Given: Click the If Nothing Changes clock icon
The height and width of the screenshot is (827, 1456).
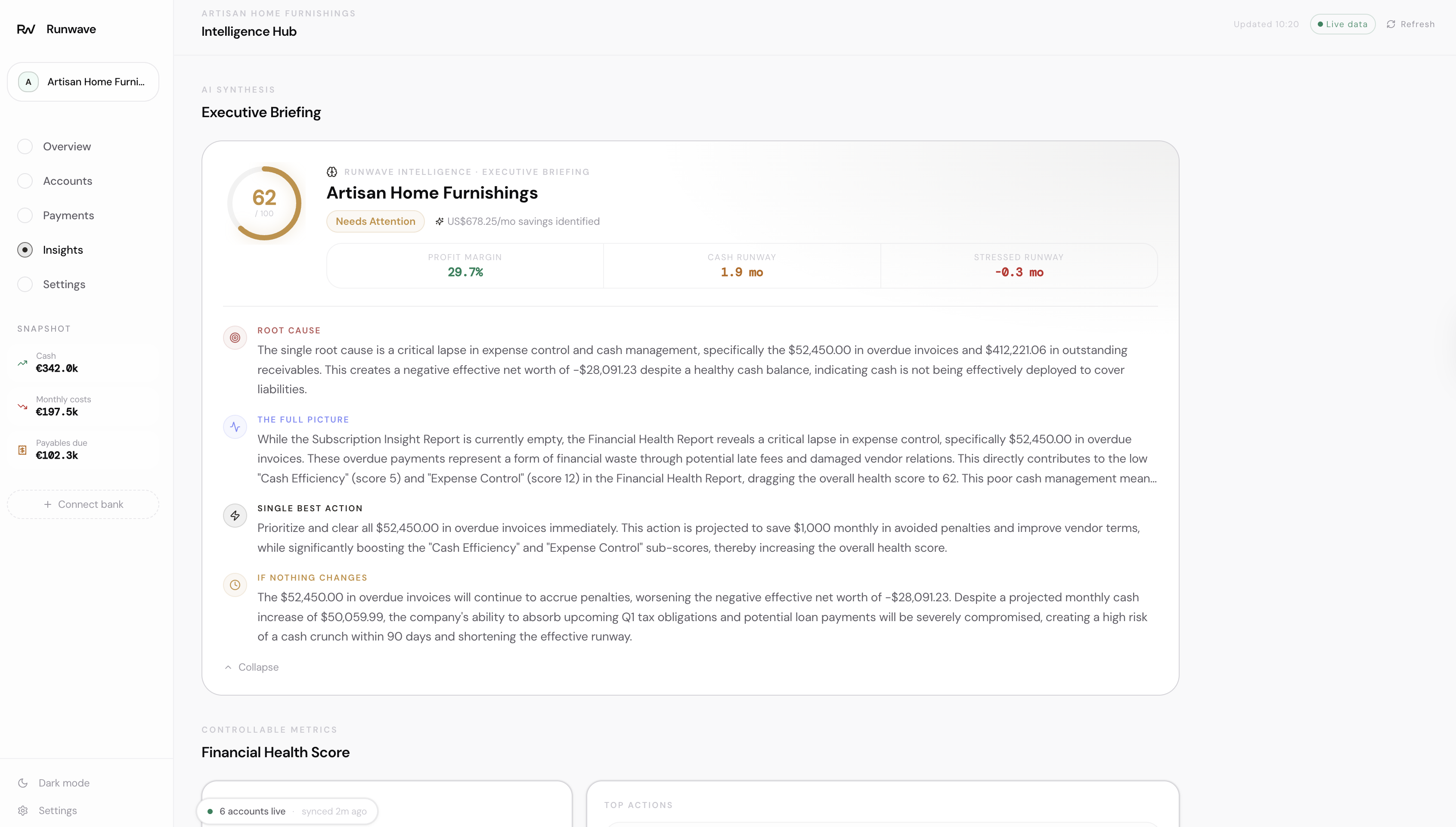Looking at the screenshot, I should [235, 585].
